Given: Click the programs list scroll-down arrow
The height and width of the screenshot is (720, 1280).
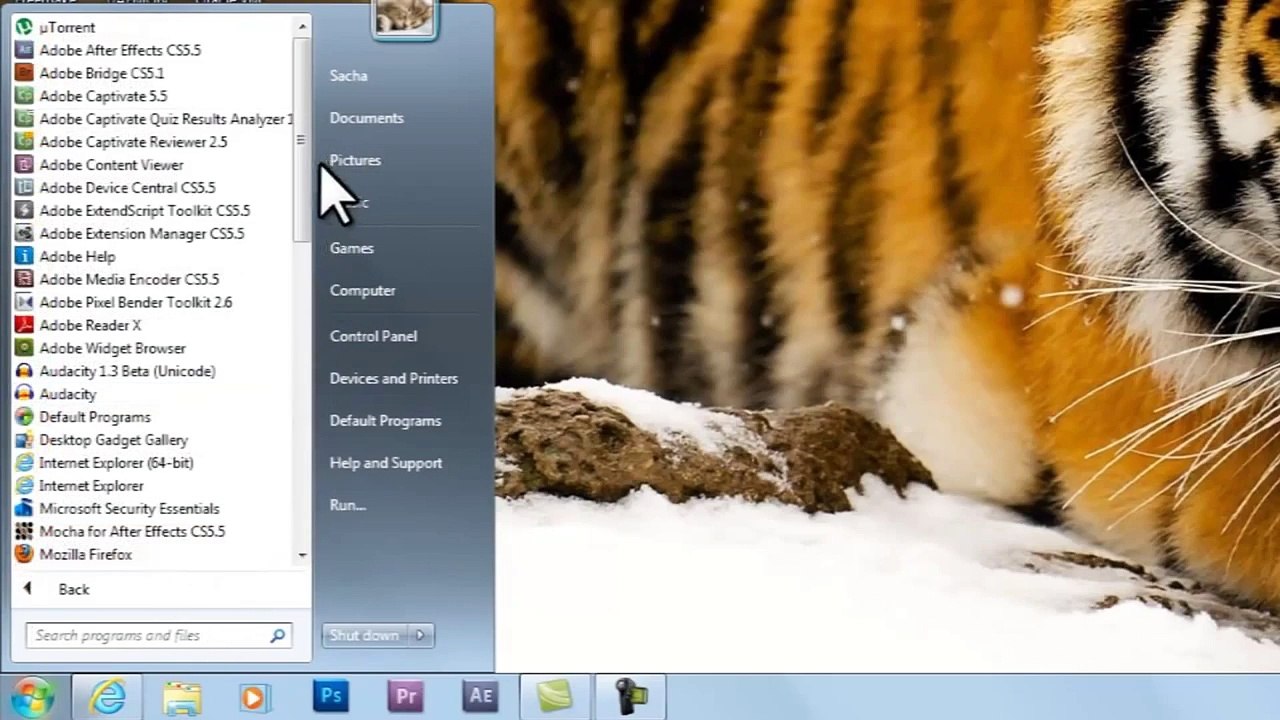Looking at the screenshot, I should 302,555.
